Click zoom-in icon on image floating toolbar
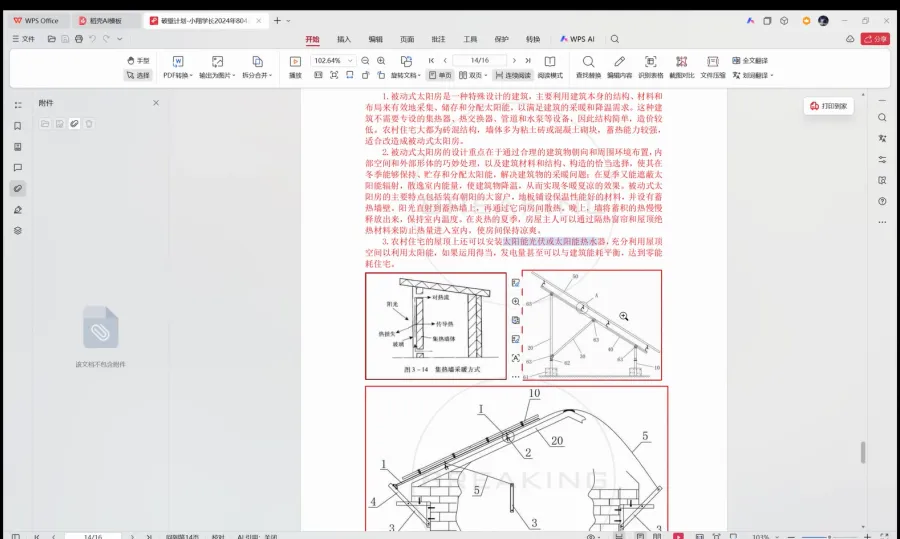This screenshot has width=900, height=539. (515, 301)
